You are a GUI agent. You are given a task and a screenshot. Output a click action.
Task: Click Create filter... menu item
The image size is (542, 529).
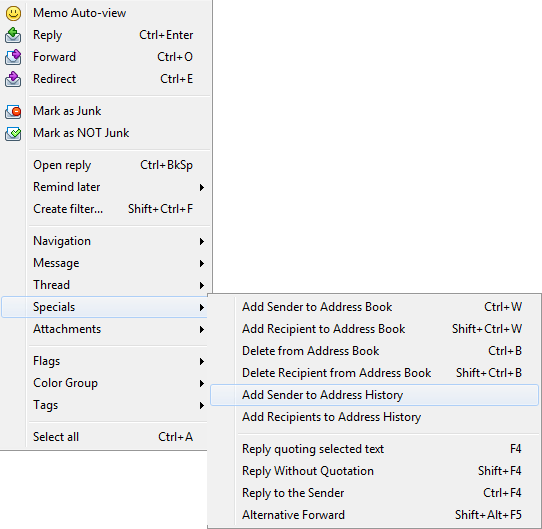point(105,209)
